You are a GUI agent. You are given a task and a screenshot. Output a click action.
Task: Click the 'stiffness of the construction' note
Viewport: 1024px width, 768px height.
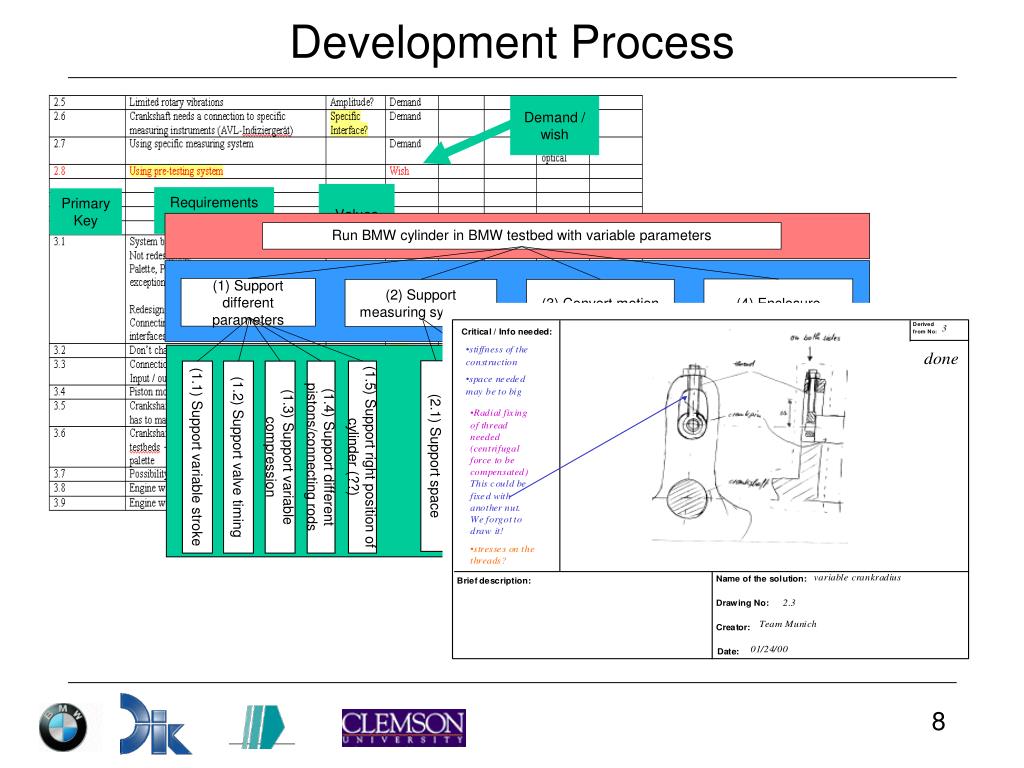(496, 356)
